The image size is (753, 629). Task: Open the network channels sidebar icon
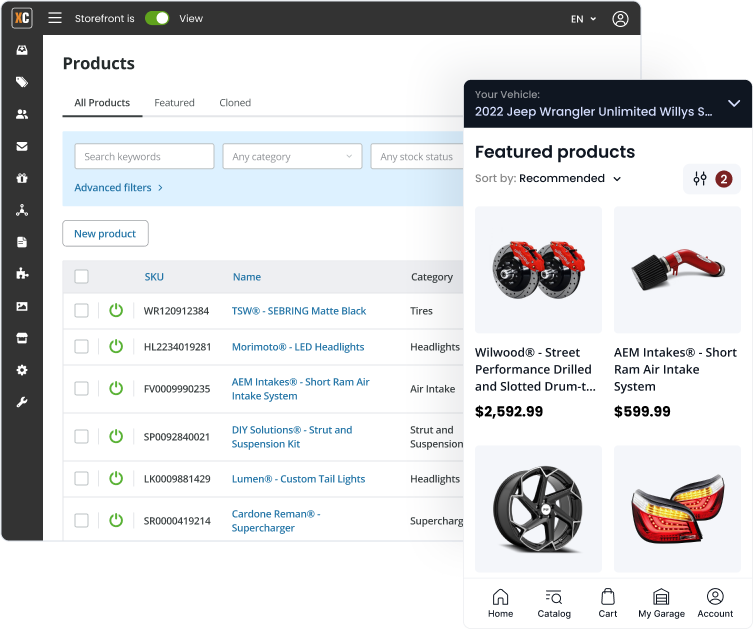click(x=22, y=210)
